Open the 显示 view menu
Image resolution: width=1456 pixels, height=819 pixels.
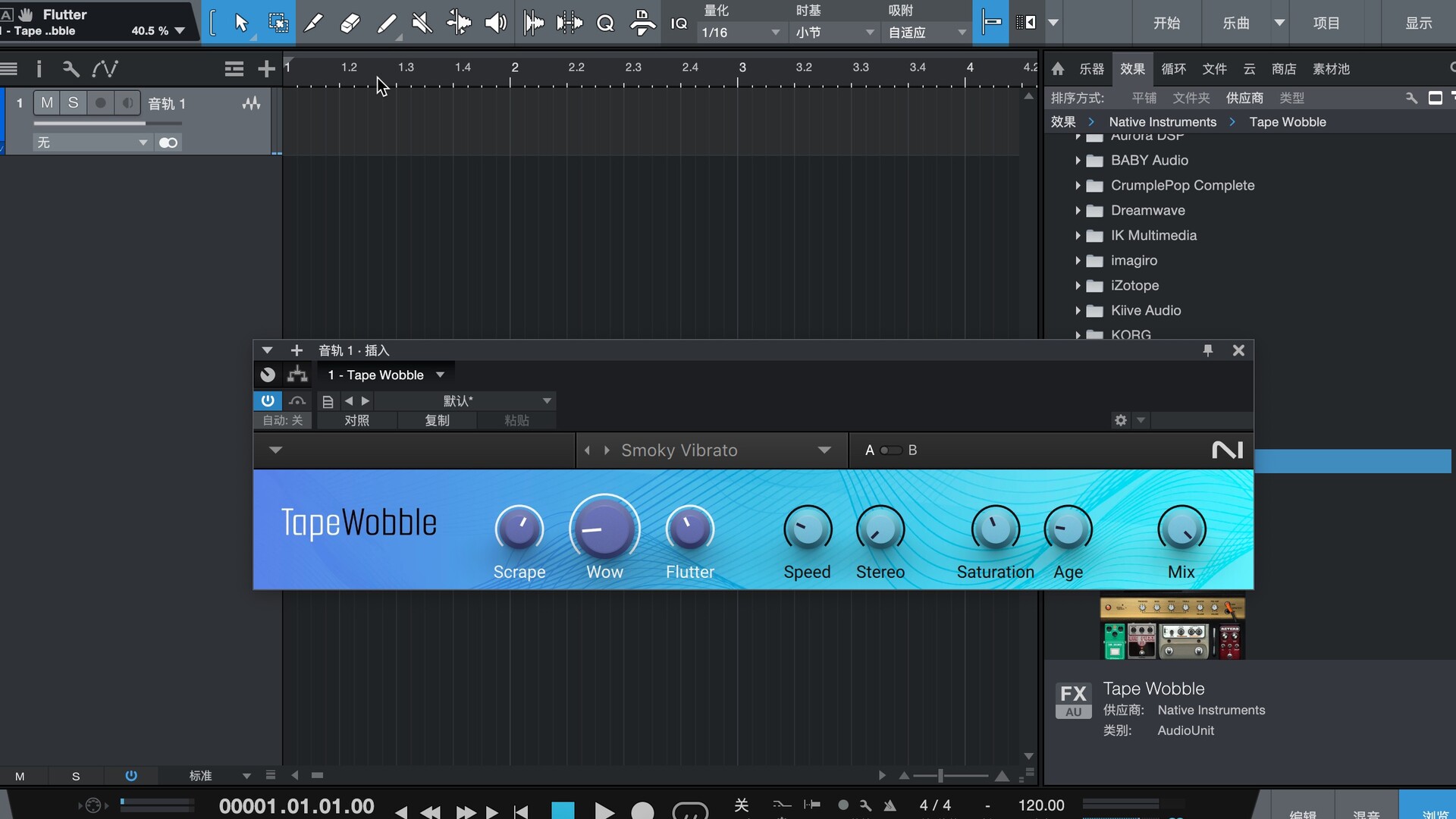click(1418, 23)
